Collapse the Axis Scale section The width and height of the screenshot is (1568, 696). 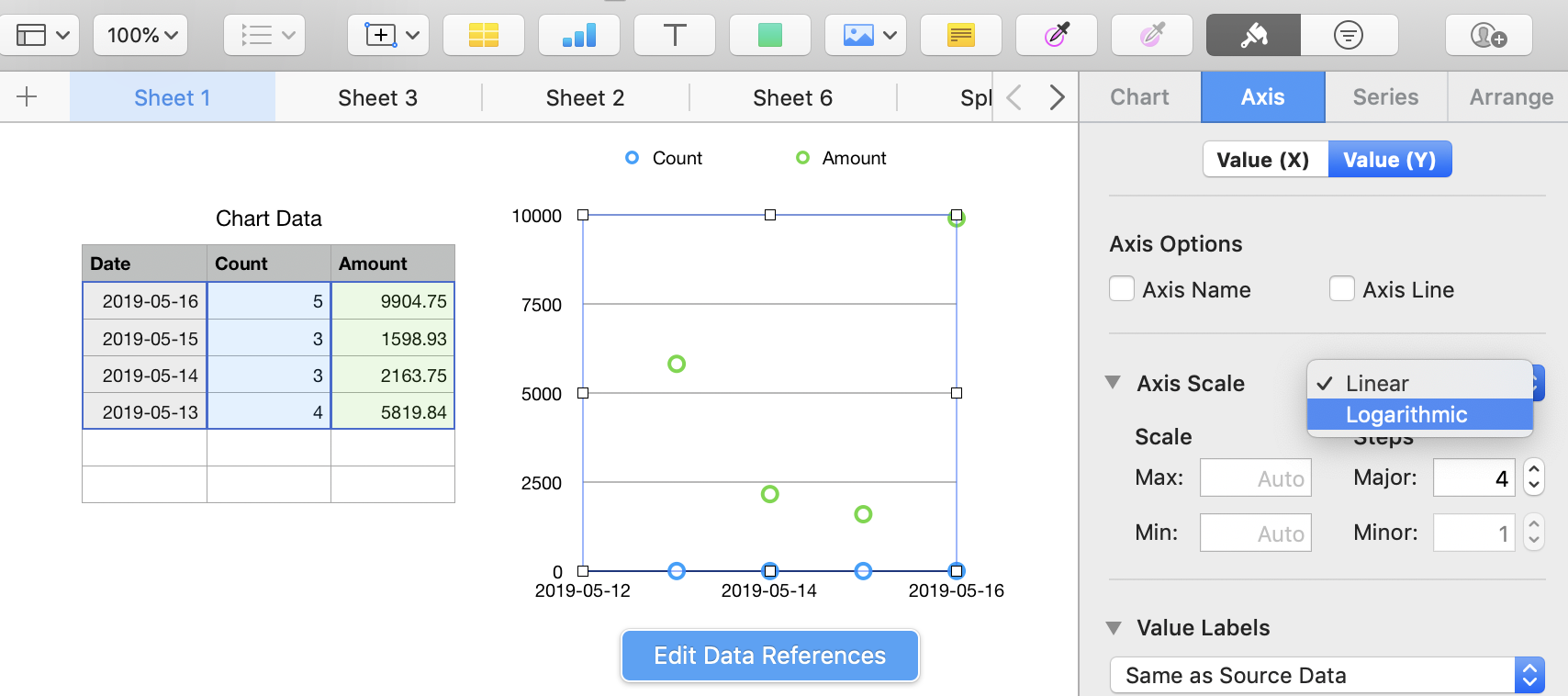pyautogui.click(x=1113, y=383)
